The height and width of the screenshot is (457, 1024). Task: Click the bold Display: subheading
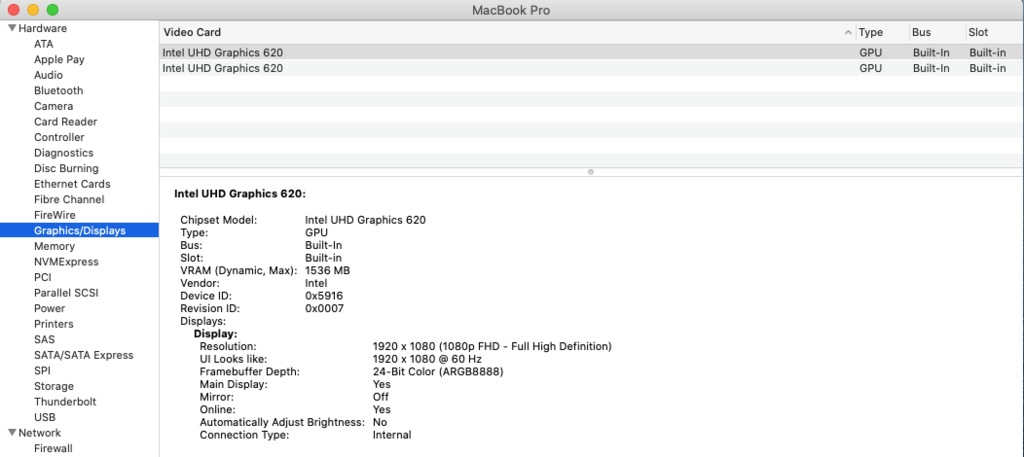216,334
